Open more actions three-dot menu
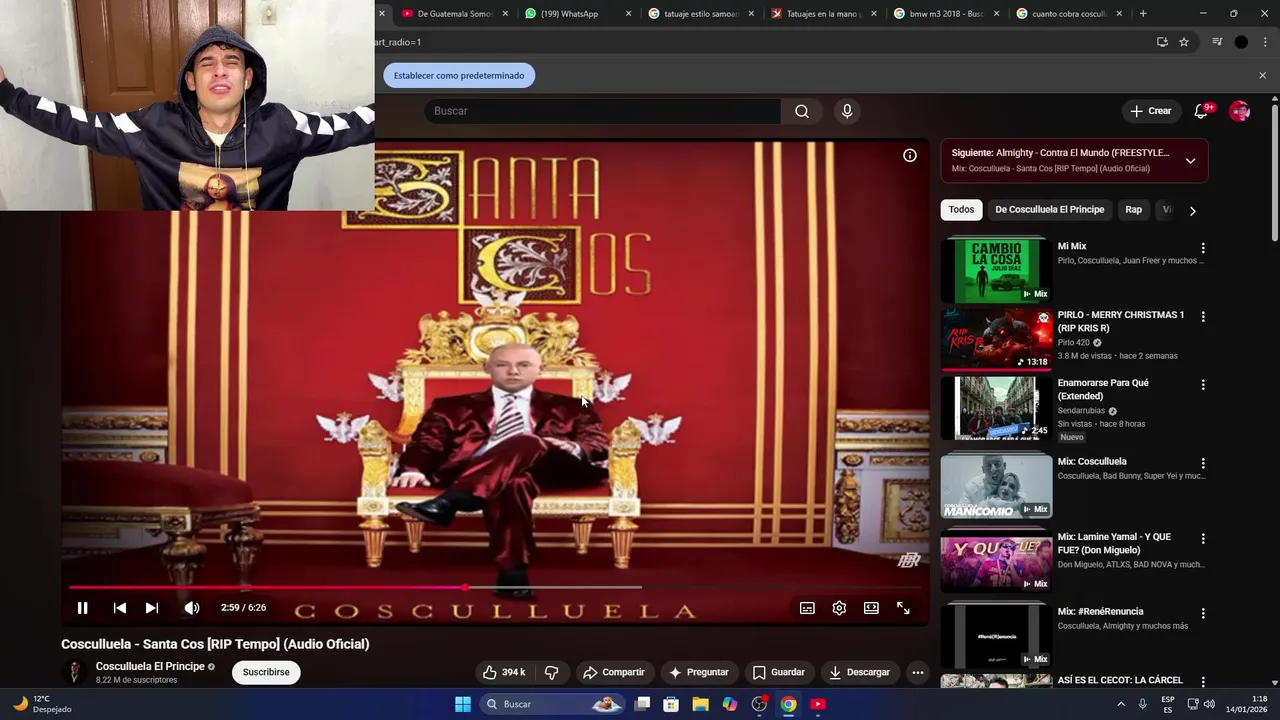The image size is (1280, 720). pyautogui.click(x=917, y=672)
